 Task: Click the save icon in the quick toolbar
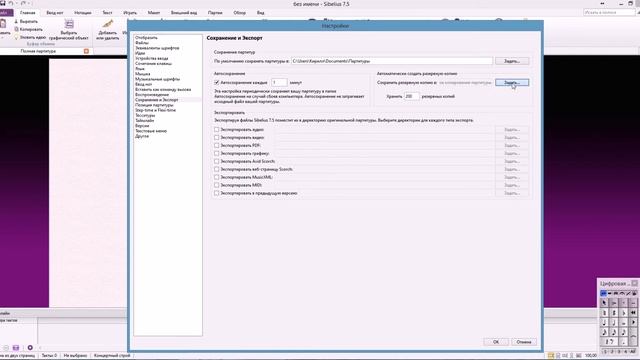coord(3,3)
